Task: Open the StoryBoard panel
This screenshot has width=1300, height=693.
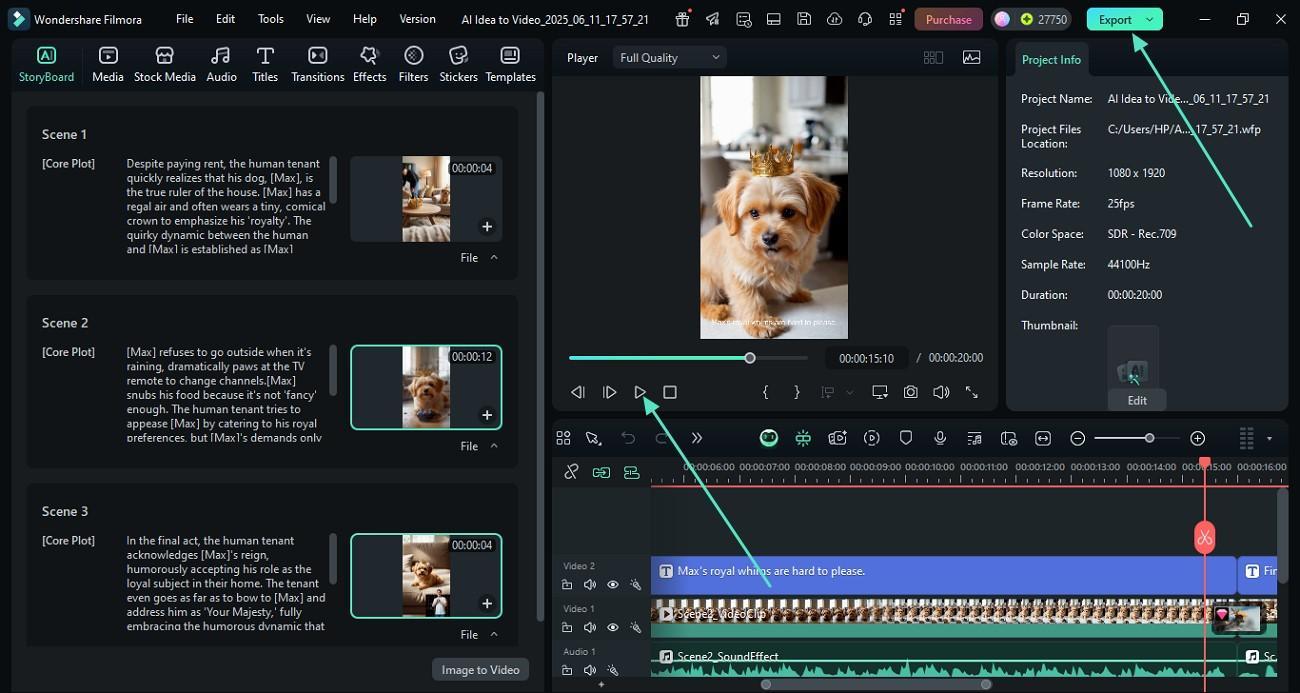Action: (46, 64)
